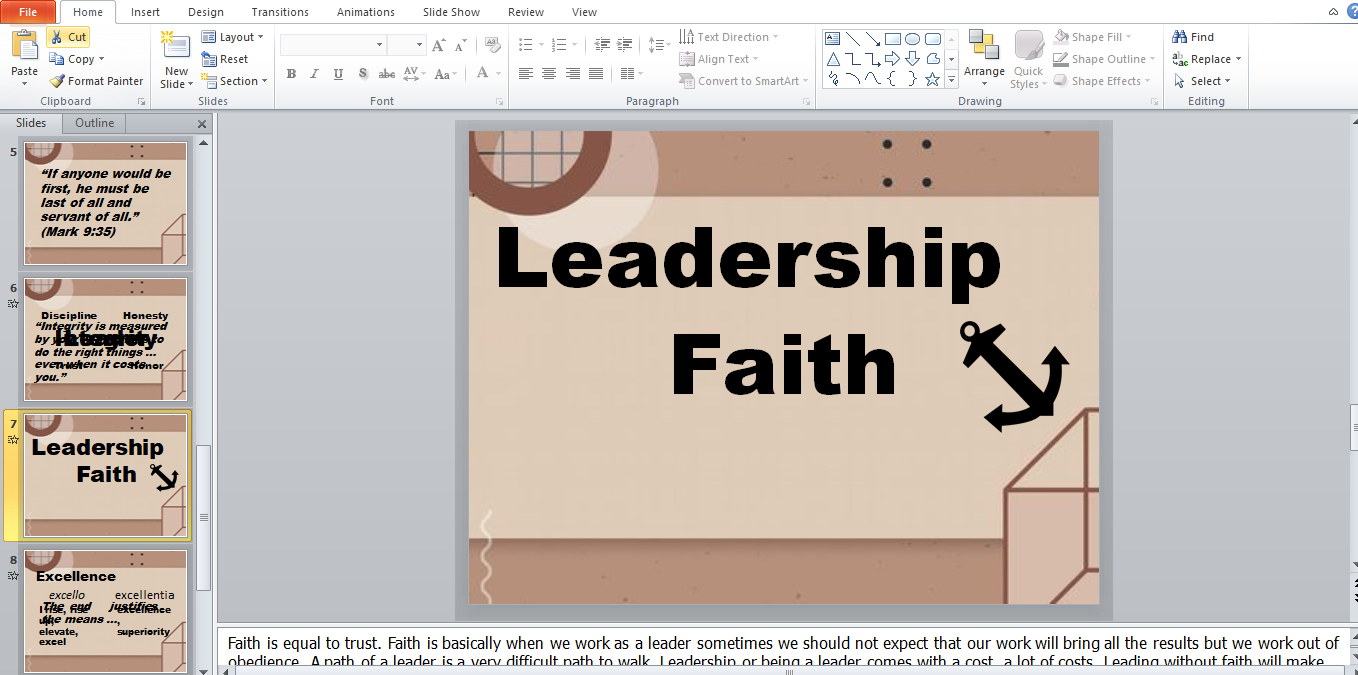Image resolution: width=1358 pixels, height=675 pixels.
Task: Toggle Italic formatting
Action: click(x=314, y=73)
